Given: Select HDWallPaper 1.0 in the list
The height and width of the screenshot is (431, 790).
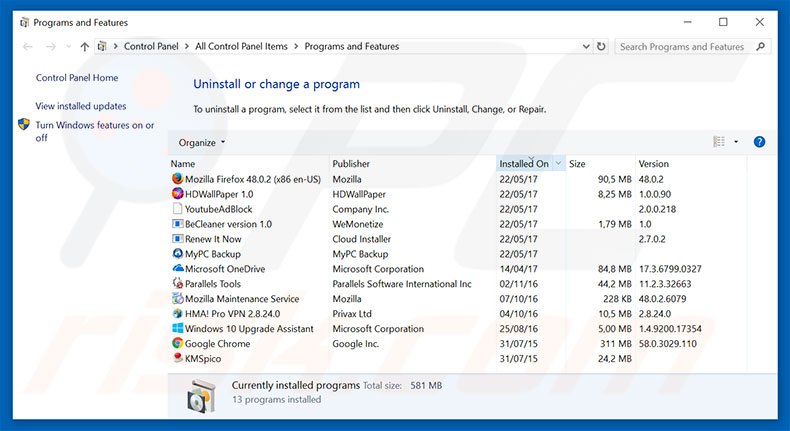Looking at the screenshot, I should [219, 194].
